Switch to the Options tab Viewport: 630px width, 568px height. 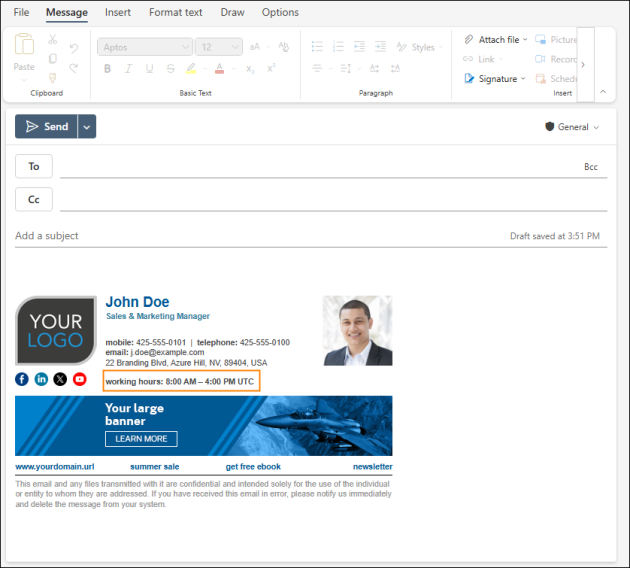click(x=280, y=12)
